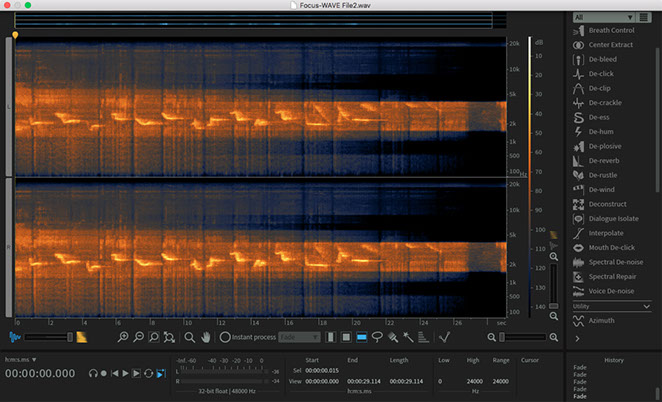Open the De-hum module
The width and height of the screenshot is (662, 402).
coord(604,130)
